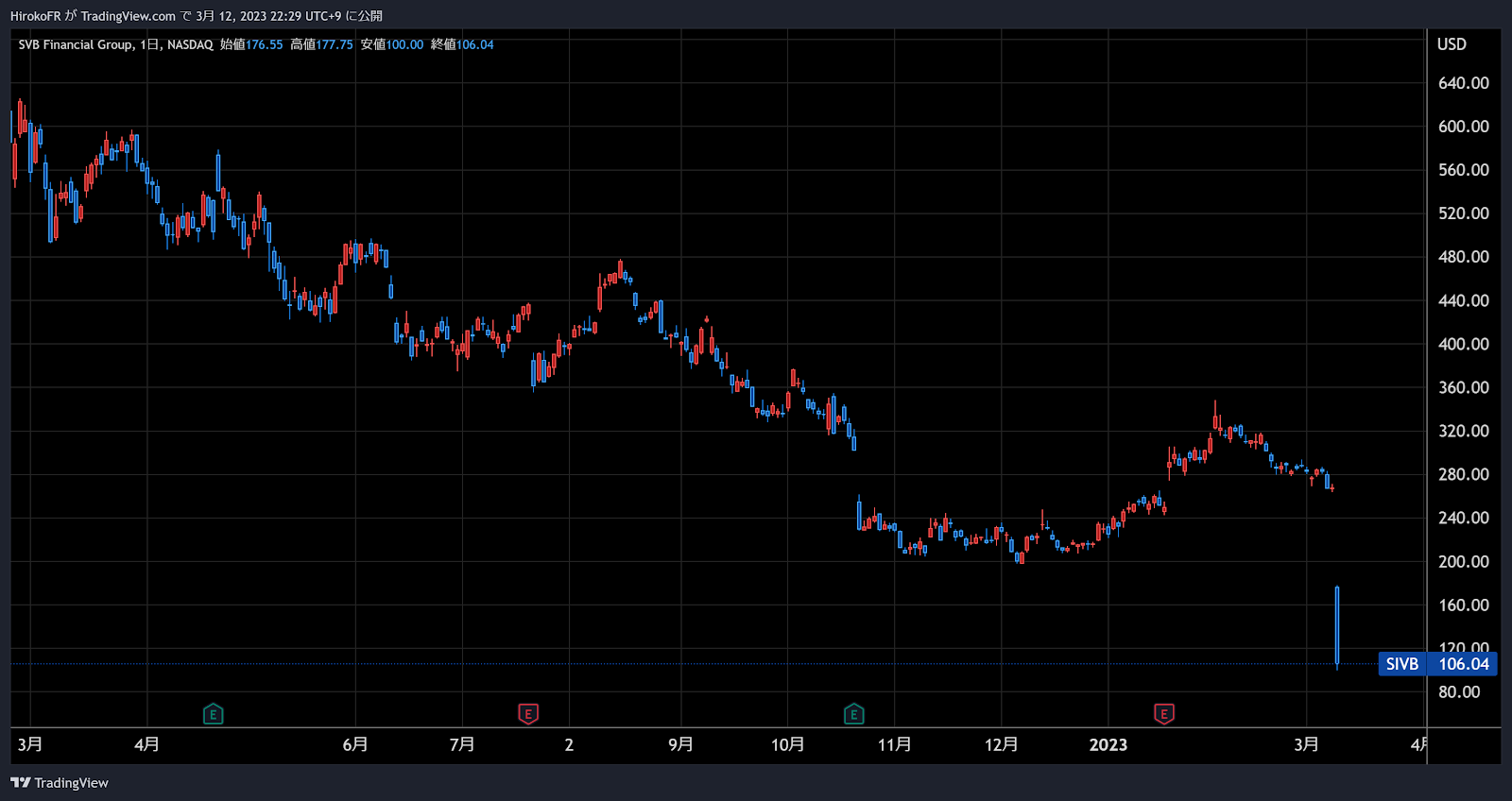
Task: Click the USD currency label
Action: pyautogui.click(x=1452, y=44)
